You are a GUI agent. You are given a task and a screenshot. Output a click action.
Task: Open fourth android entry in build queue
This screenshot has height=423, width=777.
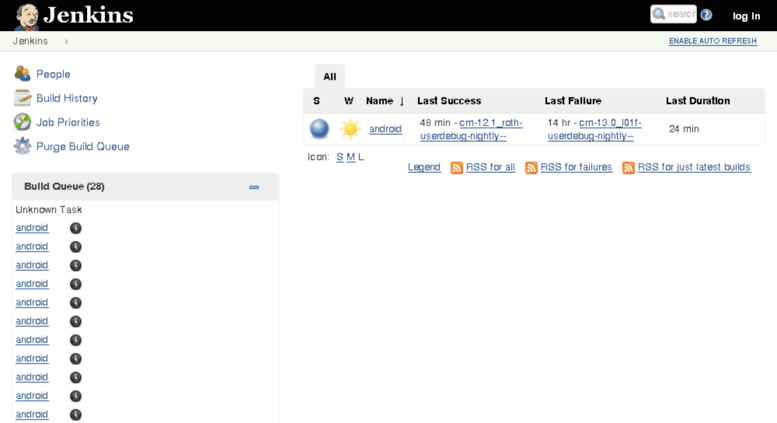click(x=32, y=284)
